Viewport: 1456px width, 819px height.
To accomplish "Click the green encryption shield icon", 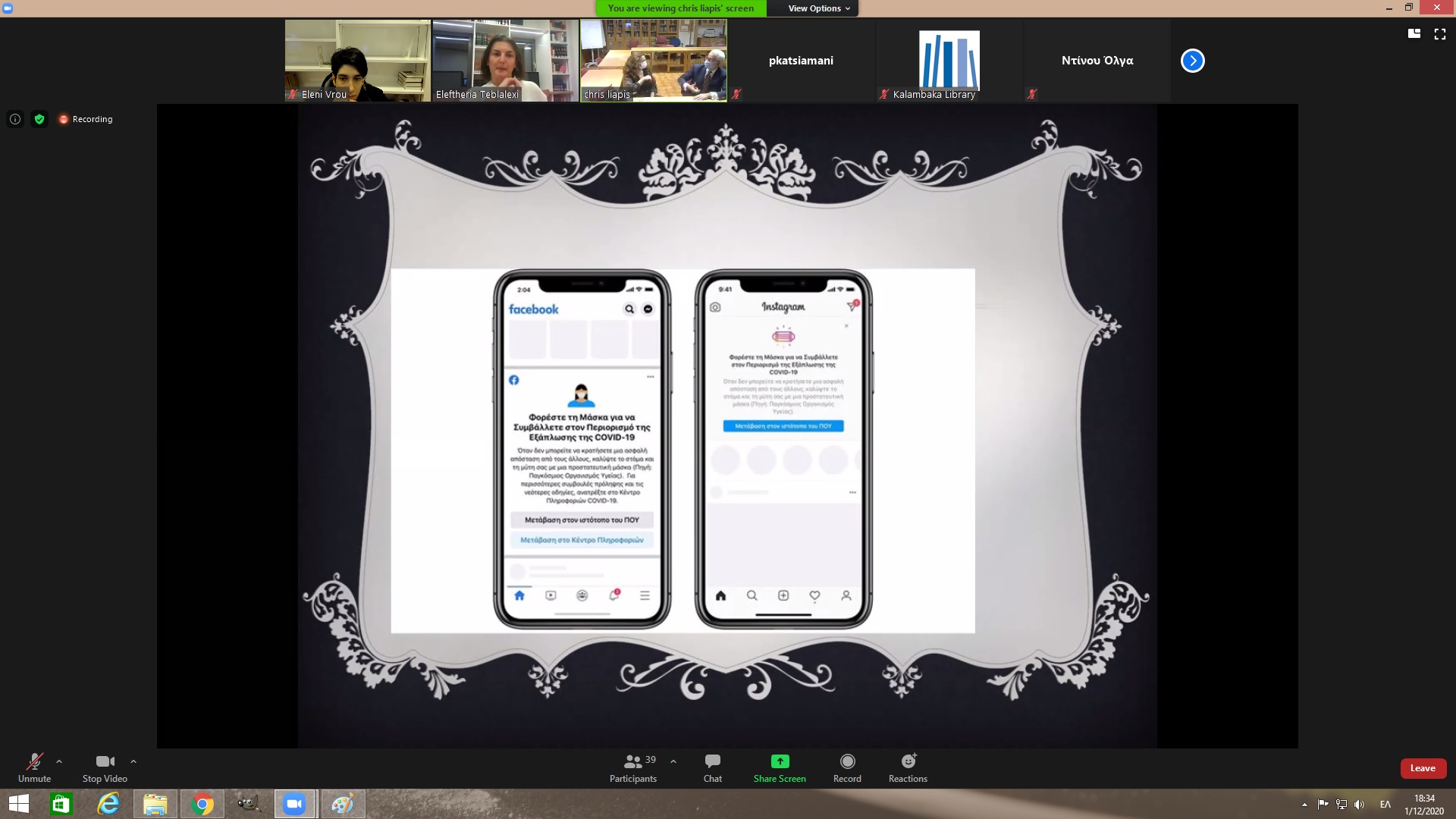I will coord(39,119).
